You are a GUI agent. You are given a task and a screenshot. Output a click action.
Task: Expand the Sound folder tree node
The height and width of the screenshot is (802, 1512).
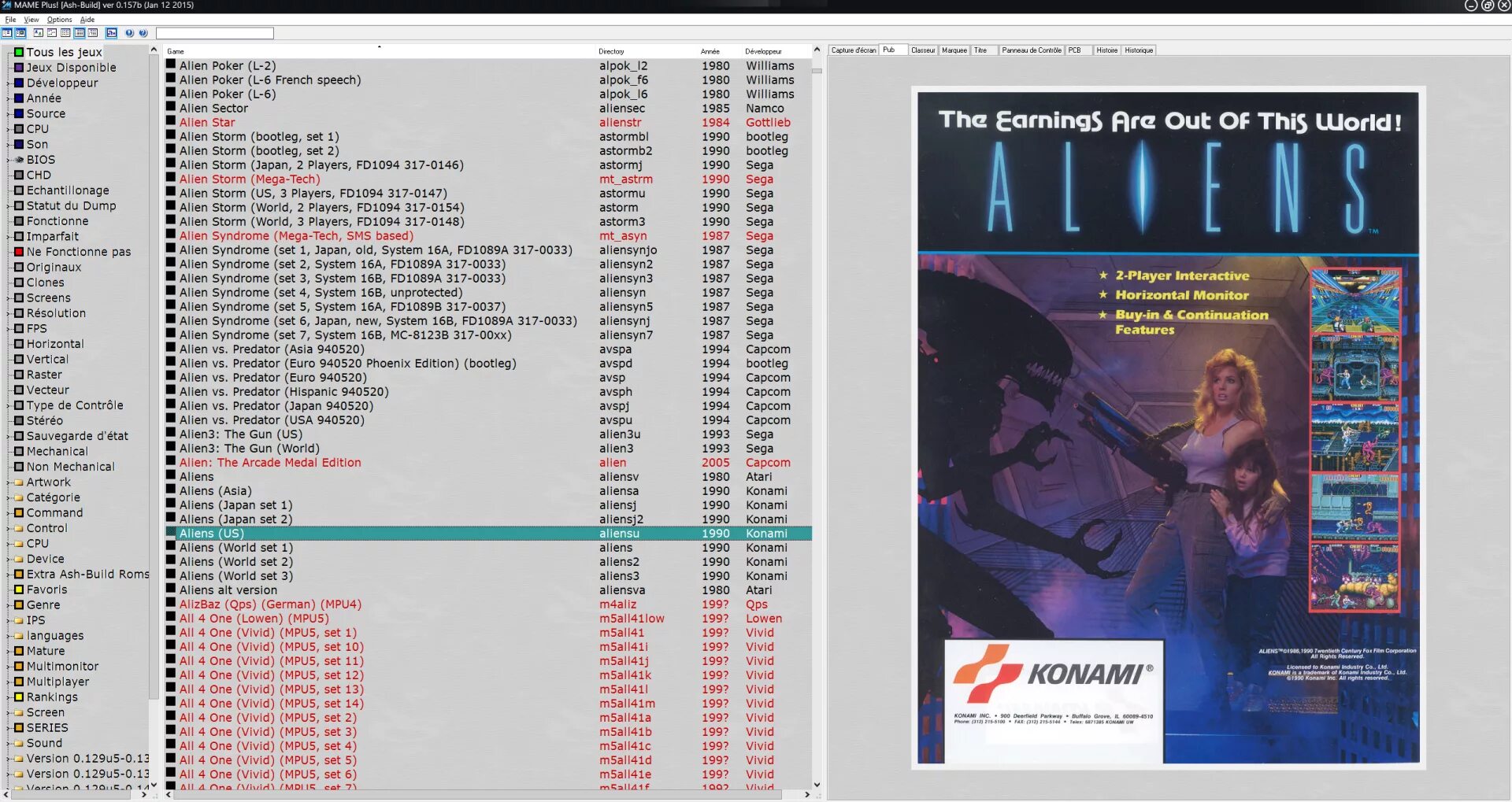(9, 743)
